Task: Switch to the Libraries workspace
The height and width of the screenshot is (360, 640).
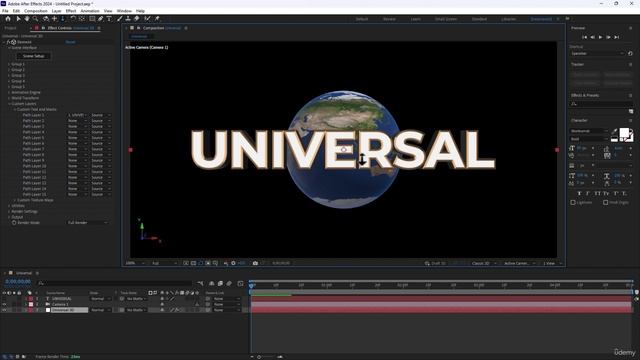Action: tap(509, 19)
